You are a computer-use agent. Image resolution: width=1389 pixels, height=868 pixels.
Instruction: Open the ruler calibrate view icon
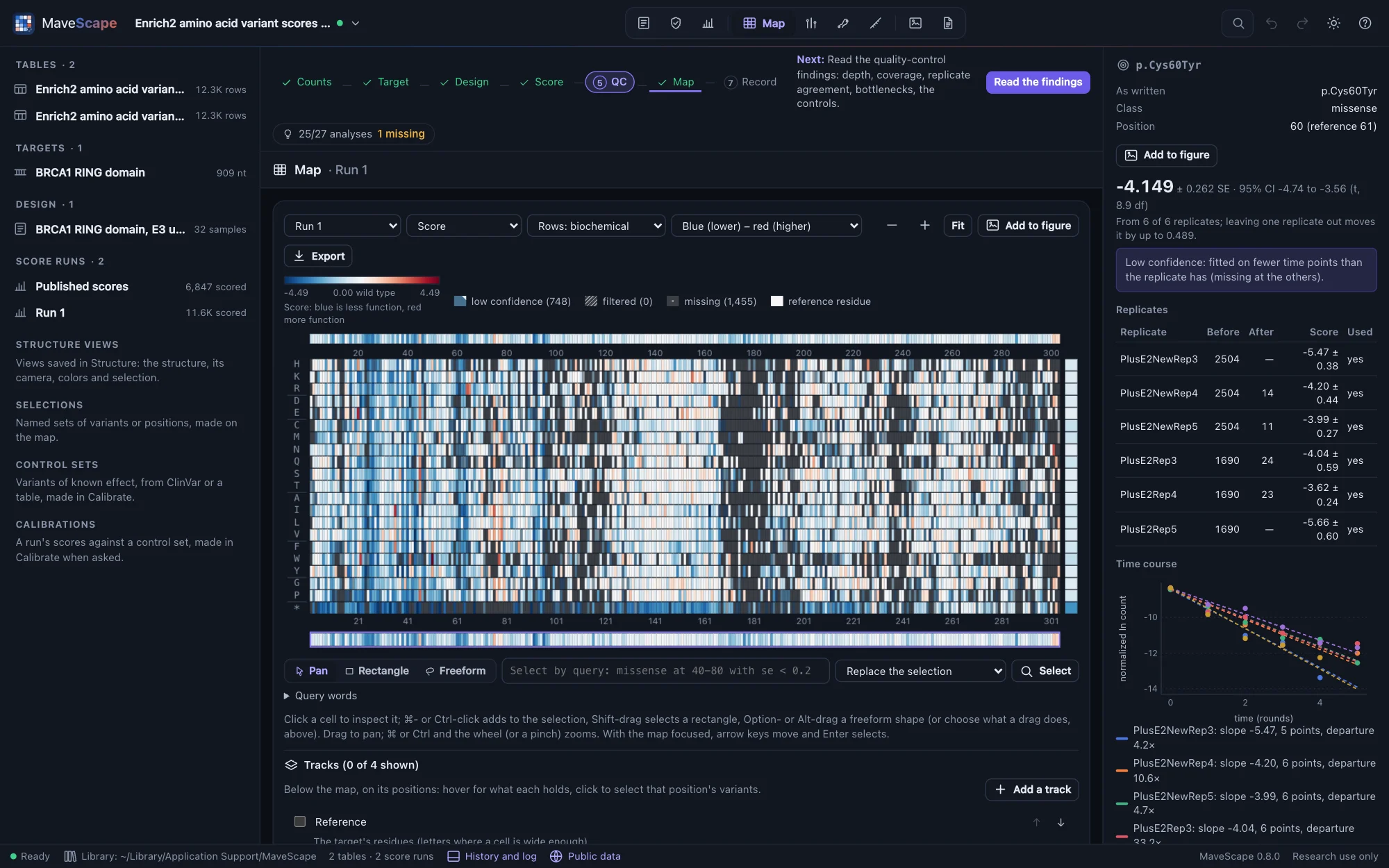point(875,23)
